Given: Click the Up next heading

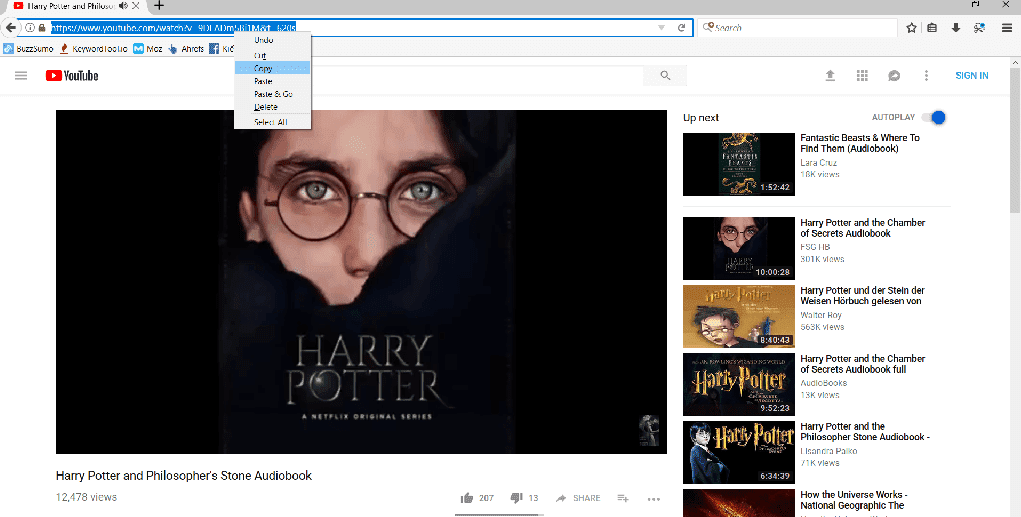Looking at the screenshot, I should (x=701, y=118).
